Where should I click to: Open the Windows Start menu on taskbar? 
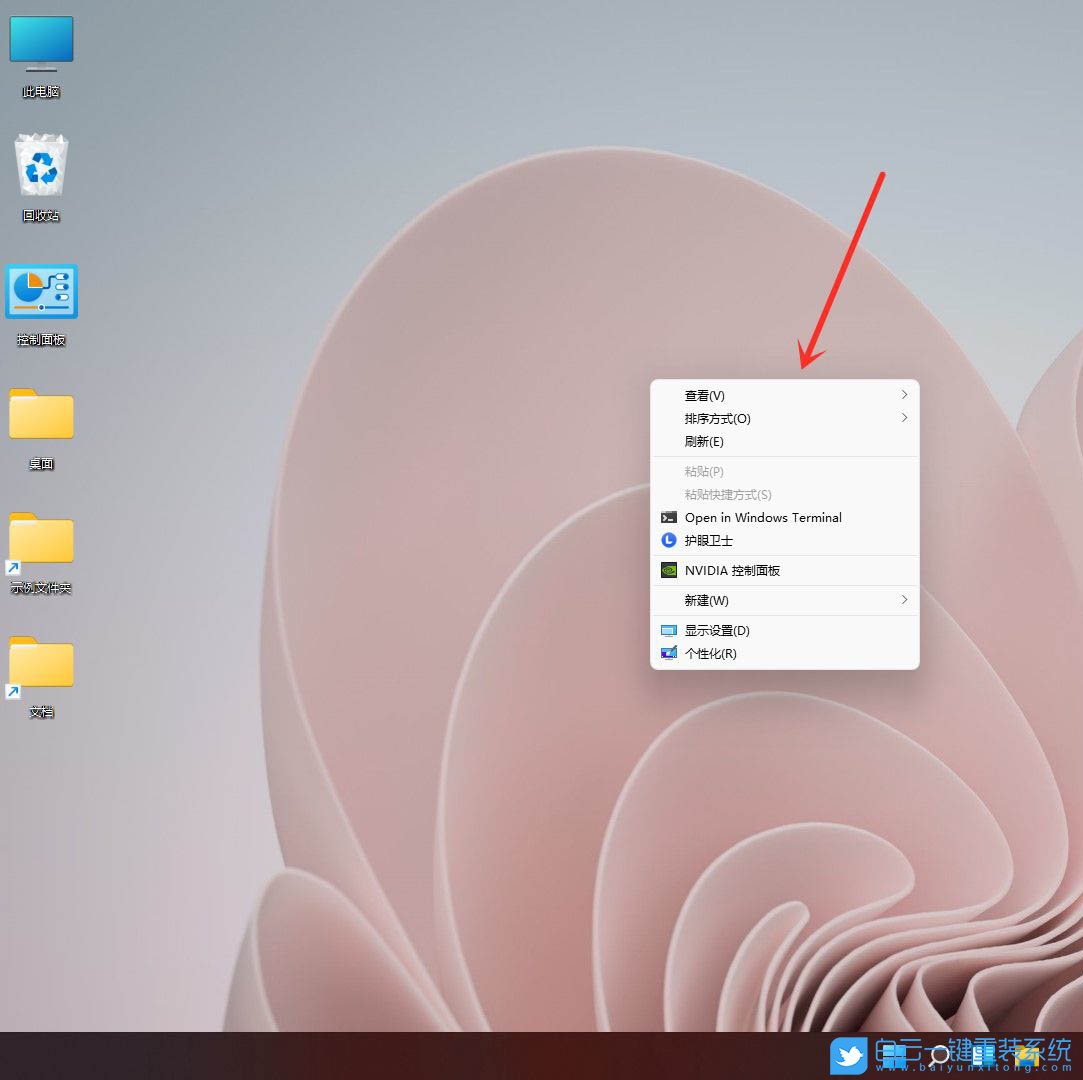(893, 1056)
